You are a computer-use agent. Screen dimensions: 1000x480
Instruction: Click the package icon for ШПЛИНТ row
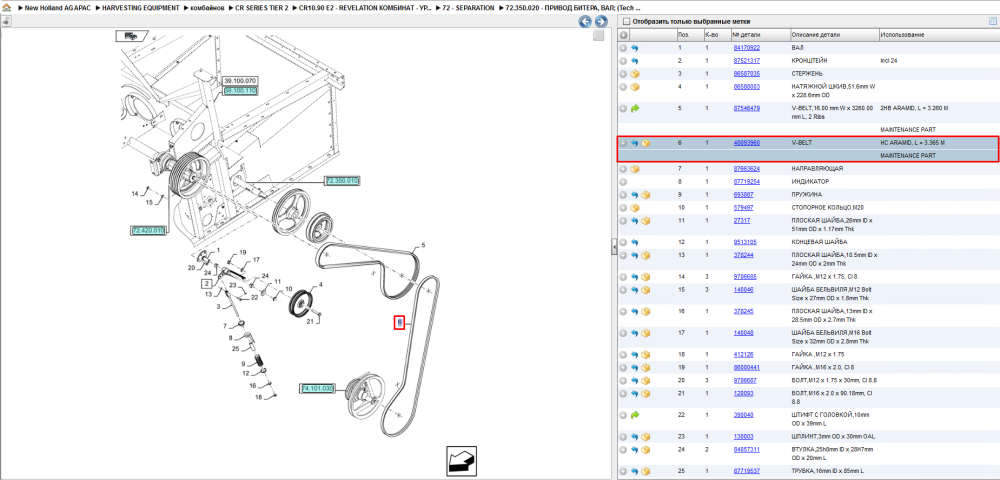645,437
